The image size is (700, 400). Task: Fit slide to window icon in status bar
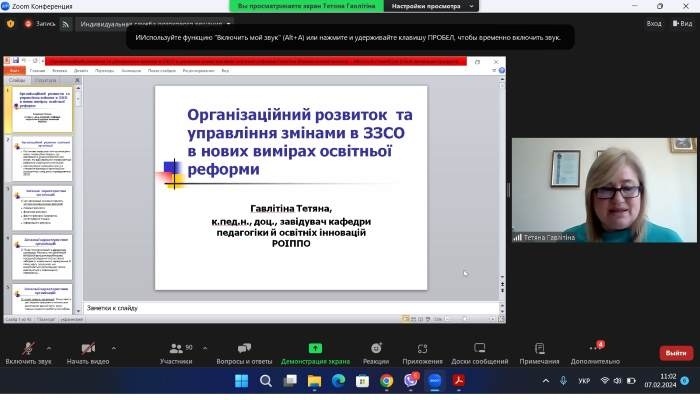(501, 319)
